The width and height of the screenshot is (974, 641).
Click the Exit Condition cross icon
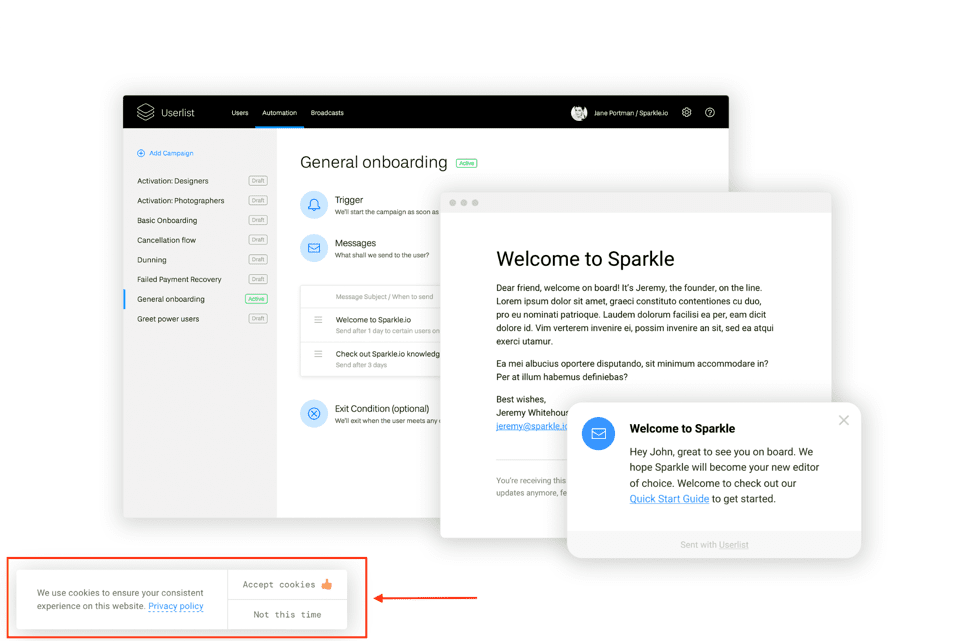point(314,414)
